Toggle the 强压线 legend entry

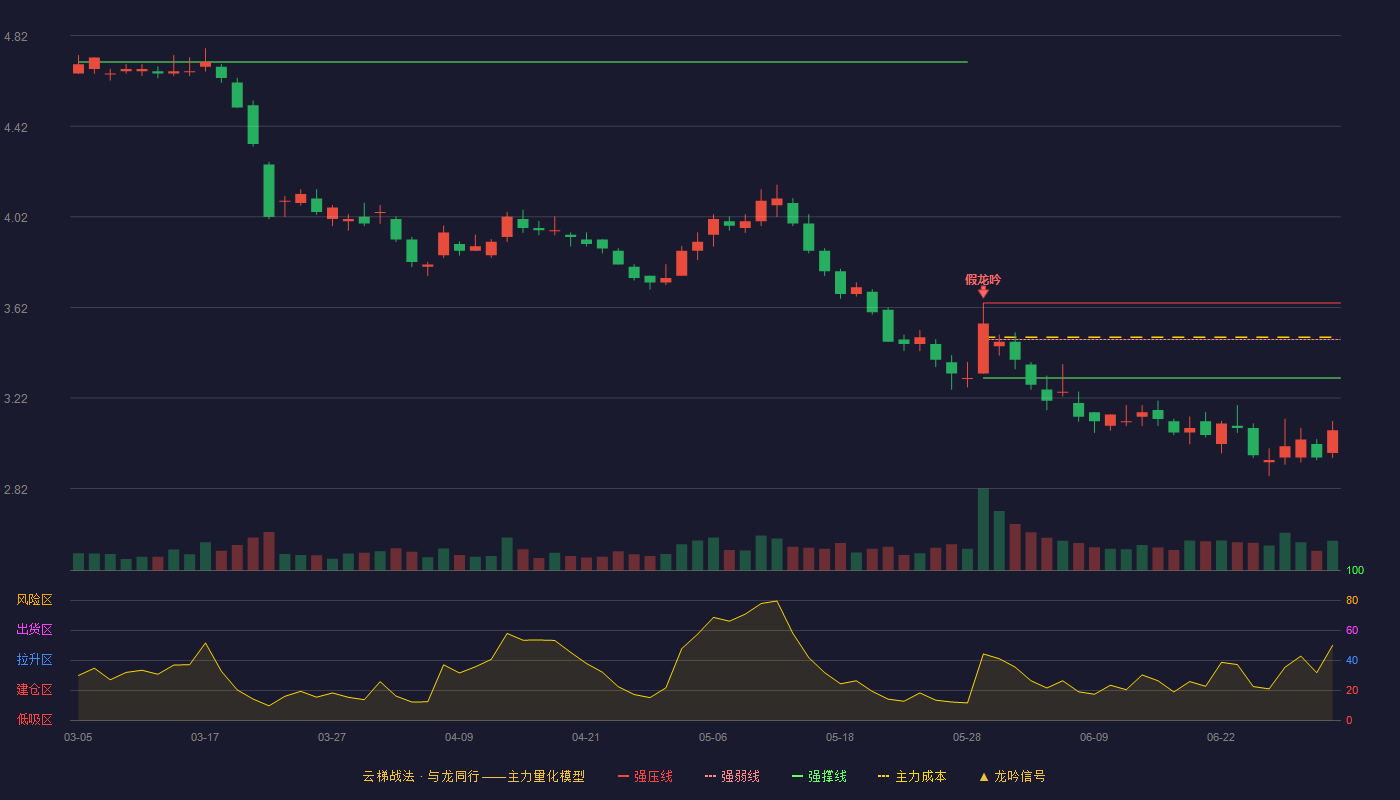point(645,776)
